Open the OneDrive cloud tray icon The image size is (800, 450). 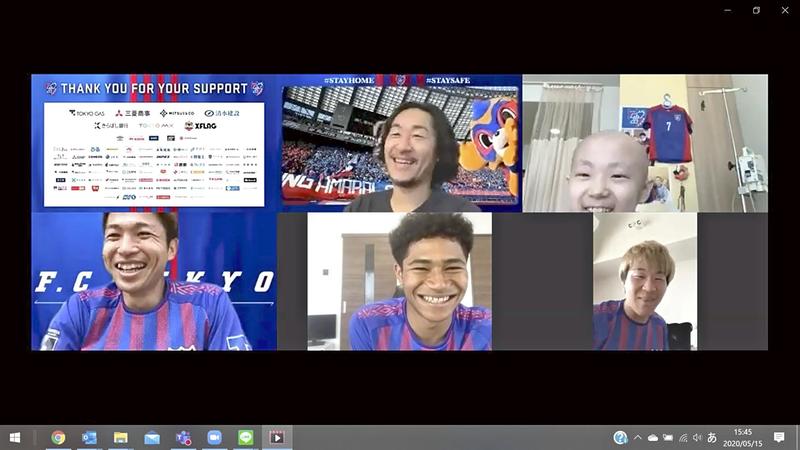653,437
